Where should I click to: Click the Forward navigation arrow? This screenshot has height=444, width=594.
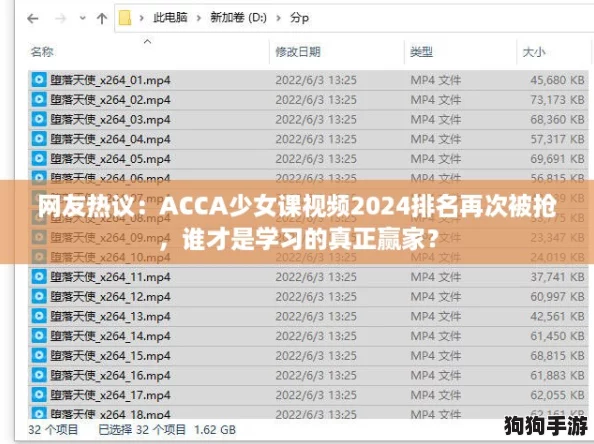[x=61, y=18]
